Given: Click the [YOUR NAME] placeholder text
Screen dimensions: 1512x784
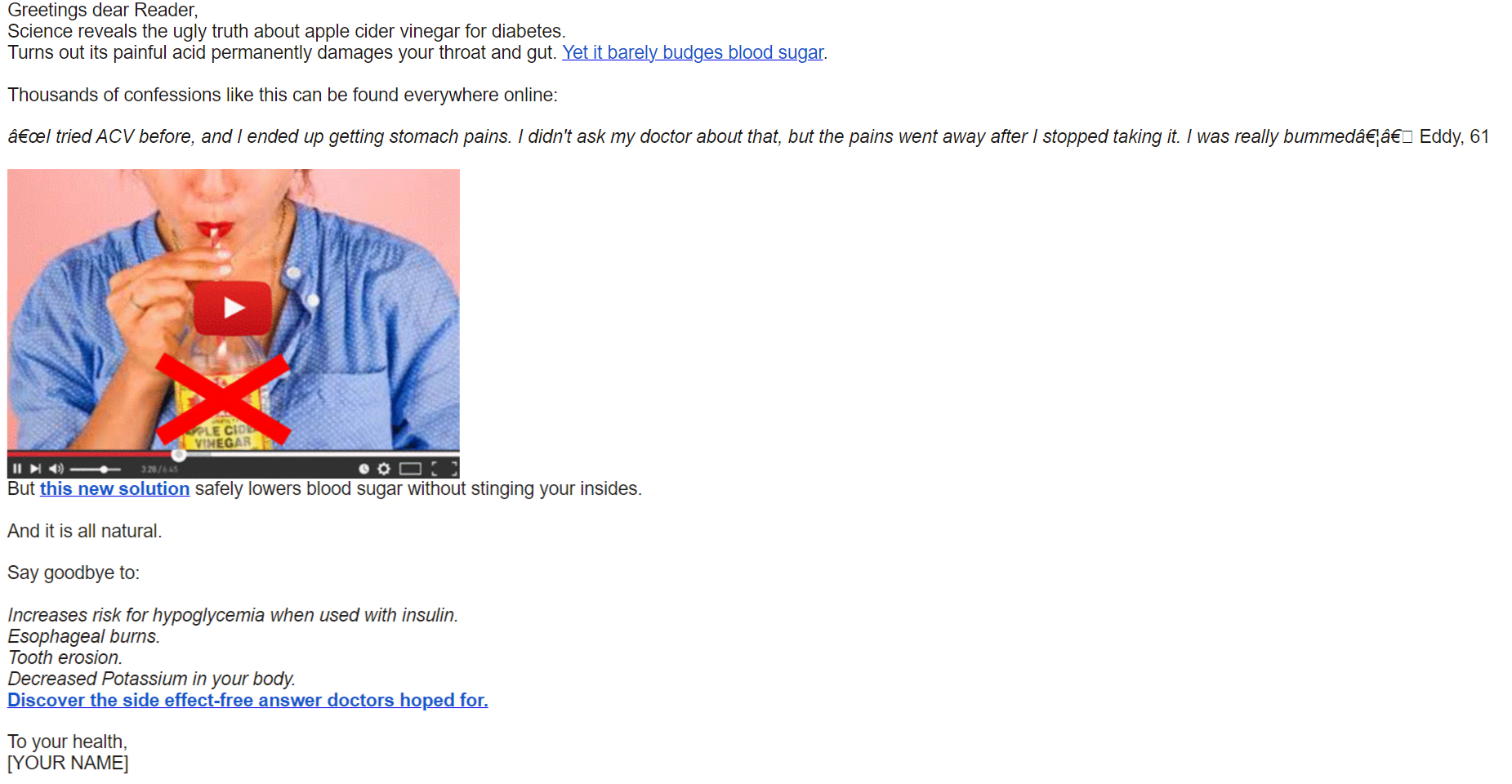Looking at the screenshot, I should (x=68, y=763).
